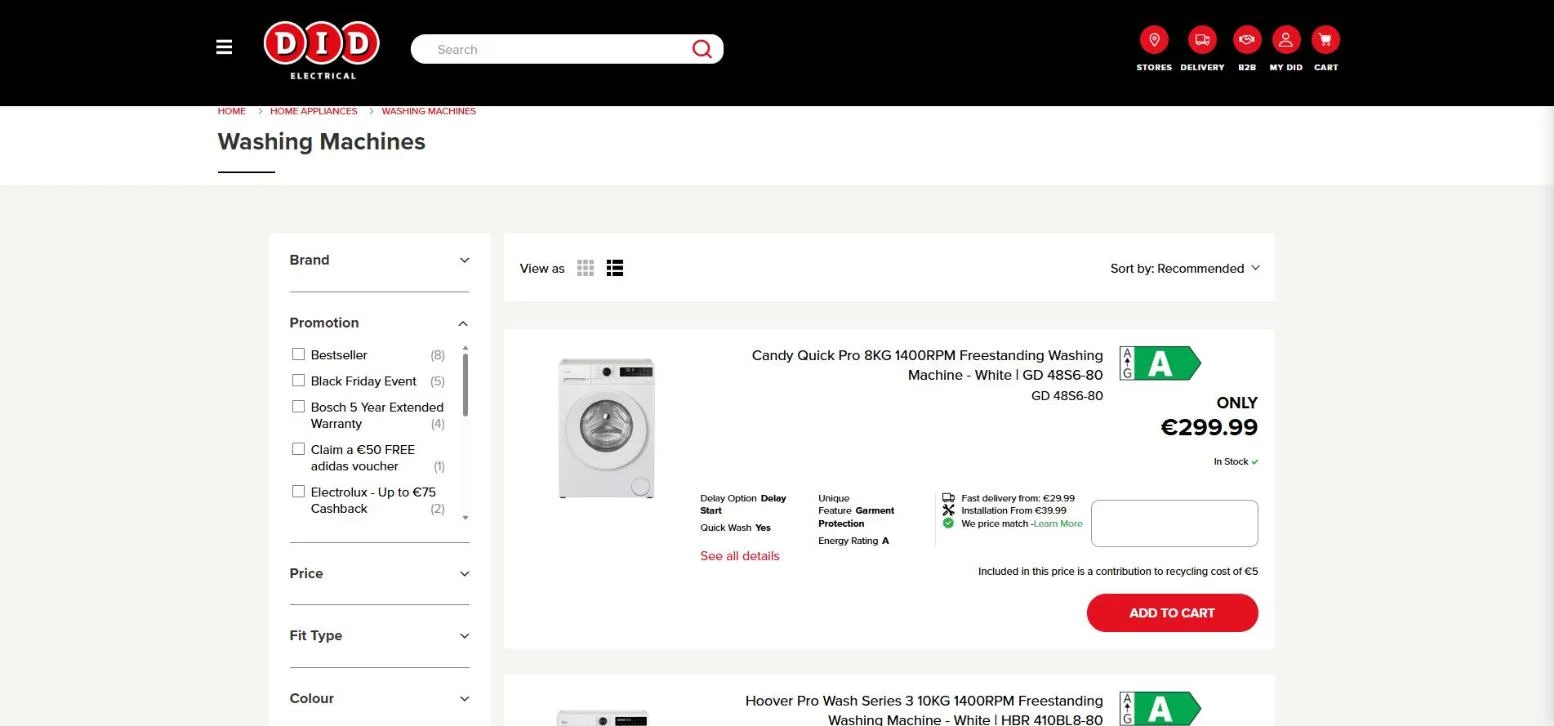1554x726 pixels.
Task: Open the Sort by Recommended dropdown
Action: pos(1185,268)
